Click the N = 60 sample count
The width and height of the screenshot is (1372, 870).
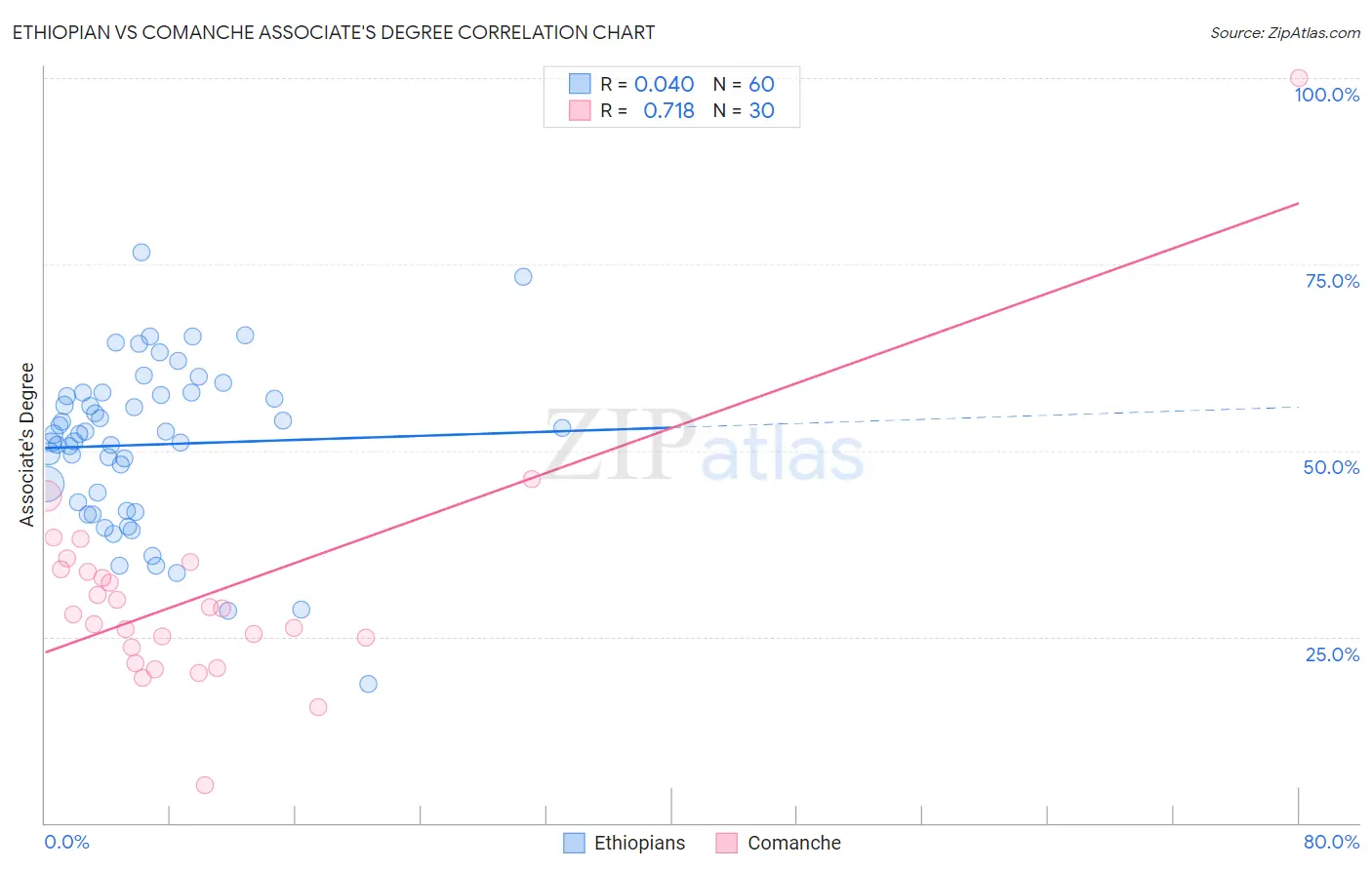(x=744, y=84)
